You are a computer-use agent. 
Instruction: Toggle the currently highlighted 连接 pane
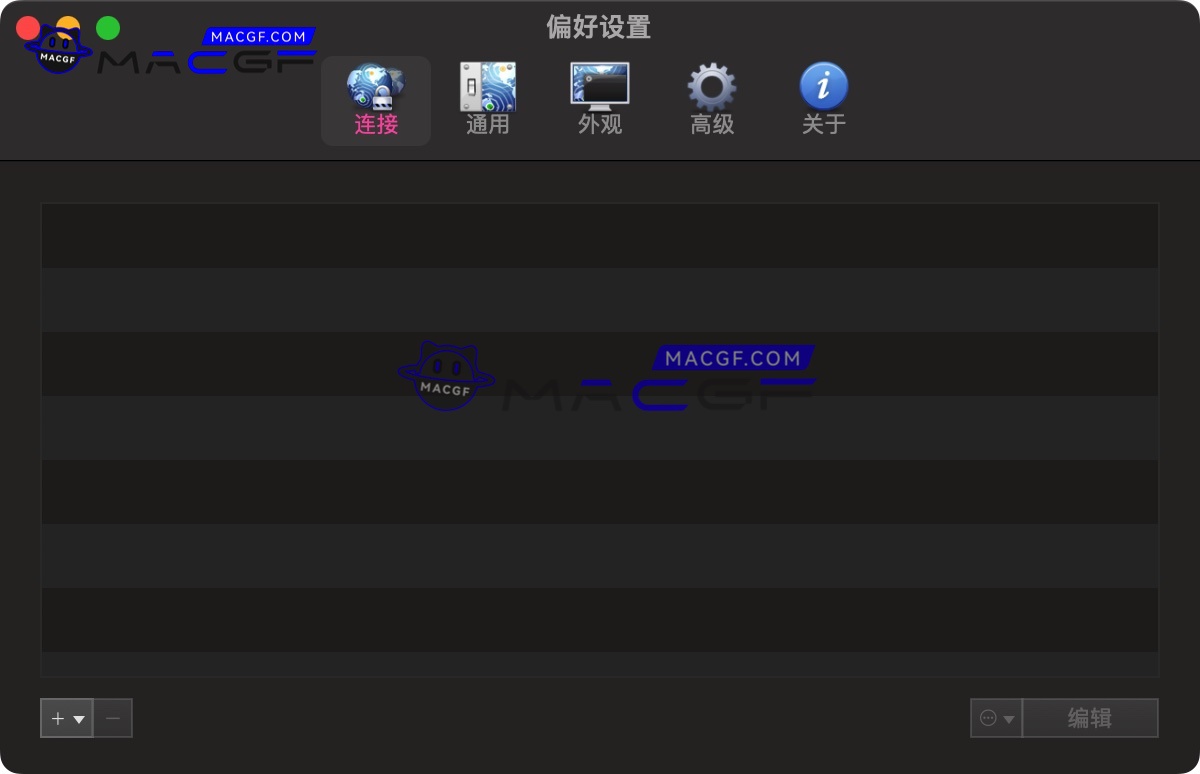[375, 98]
